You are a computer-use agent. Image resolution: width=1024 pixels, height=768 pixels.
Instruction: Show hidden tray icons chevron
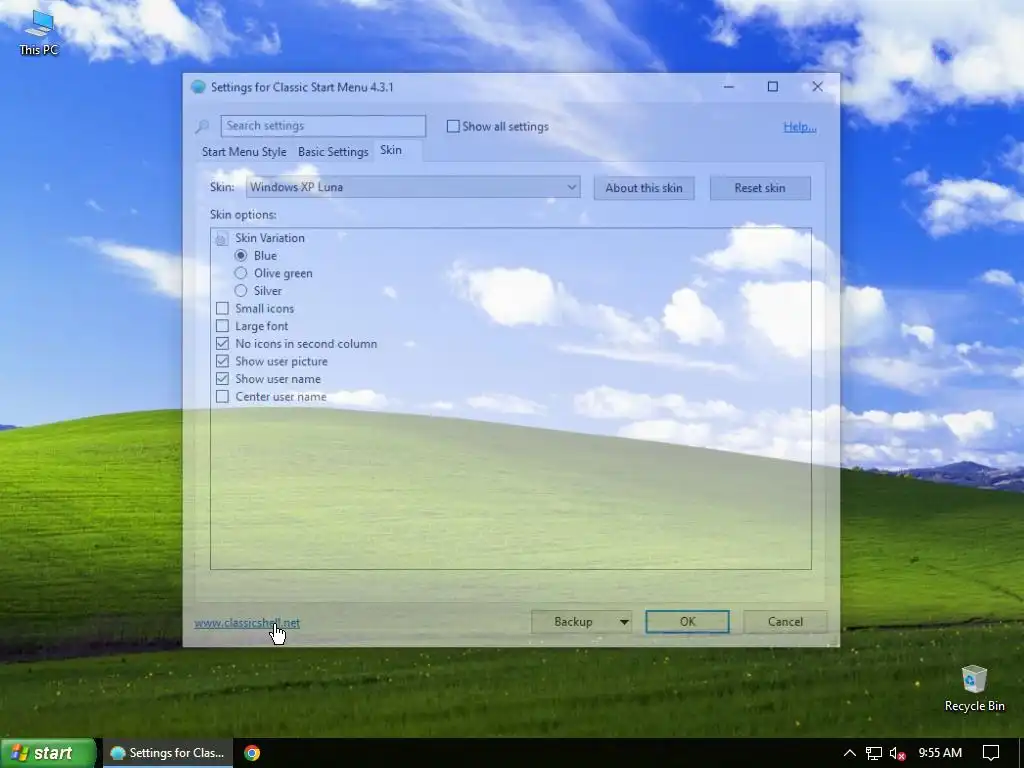(x=849, y=753)
